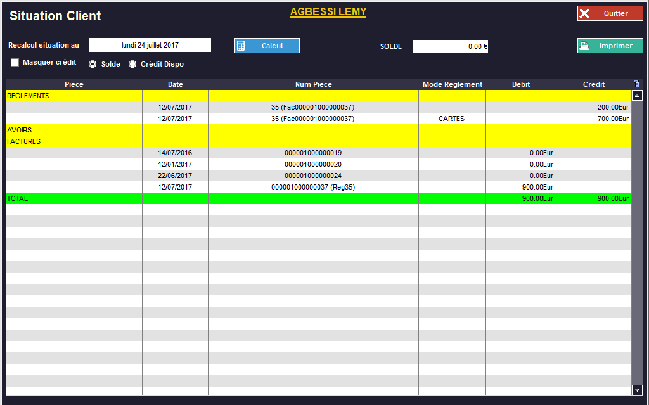
Task: Select the yellow REGLEMENTS group row
Action: point(318,95)
